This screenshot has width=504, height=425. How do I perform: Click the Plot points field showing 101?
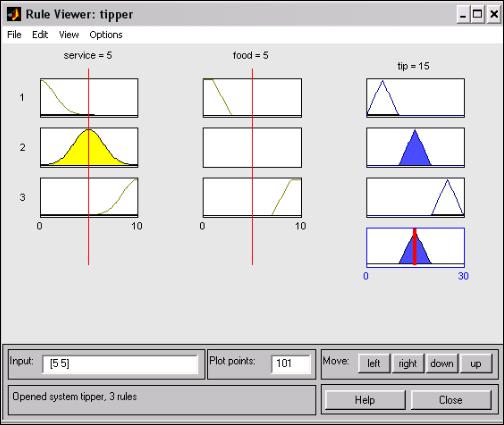click(291, 364)
